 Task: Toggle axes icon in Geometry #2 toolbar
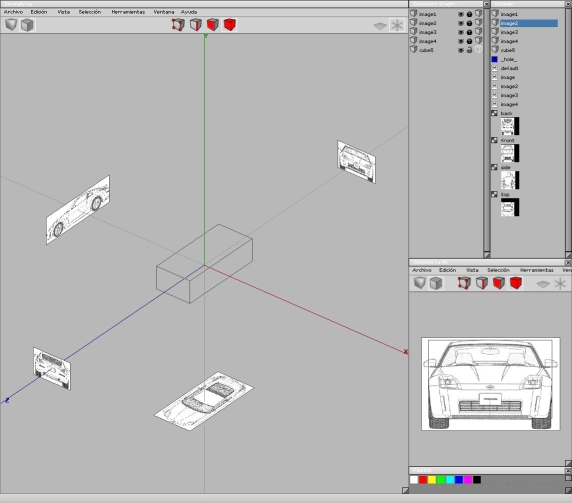(560, 283)
